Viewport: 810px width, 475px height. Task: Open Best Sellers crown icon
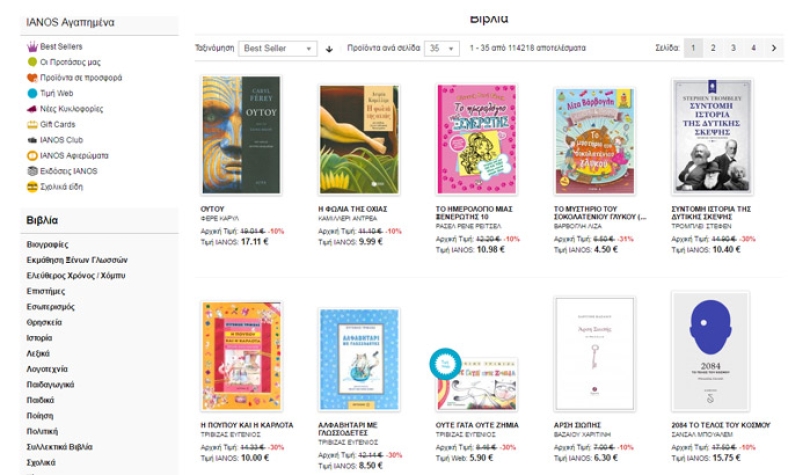pyautogui.click(x=32, y=46)
